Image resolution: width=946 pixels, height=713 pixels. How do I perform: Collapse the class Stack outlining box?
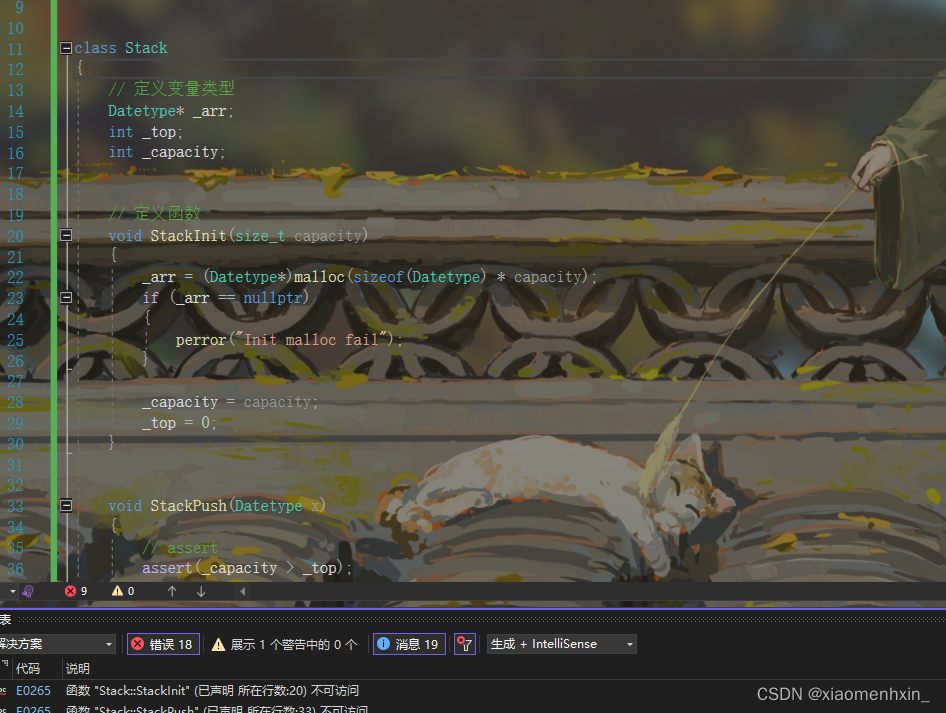66,48
